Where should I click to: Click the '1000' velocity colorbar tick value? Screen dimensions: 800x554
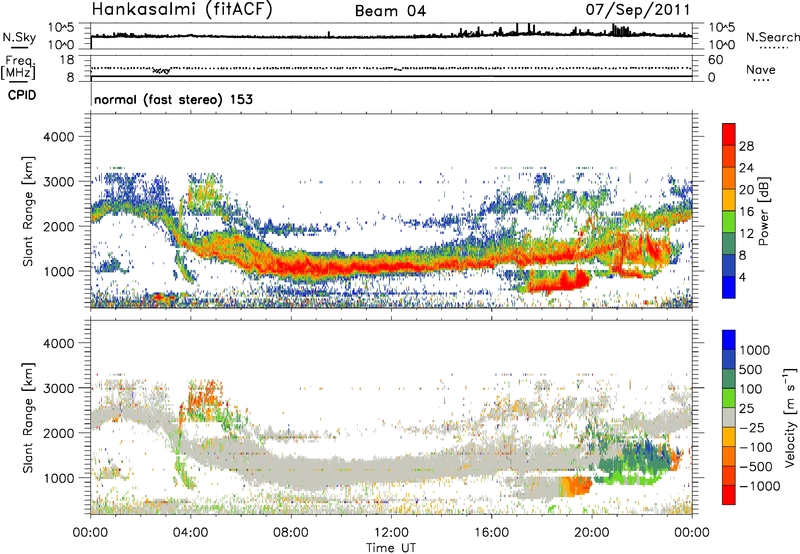pyautogui.click(x=754, y=350)
